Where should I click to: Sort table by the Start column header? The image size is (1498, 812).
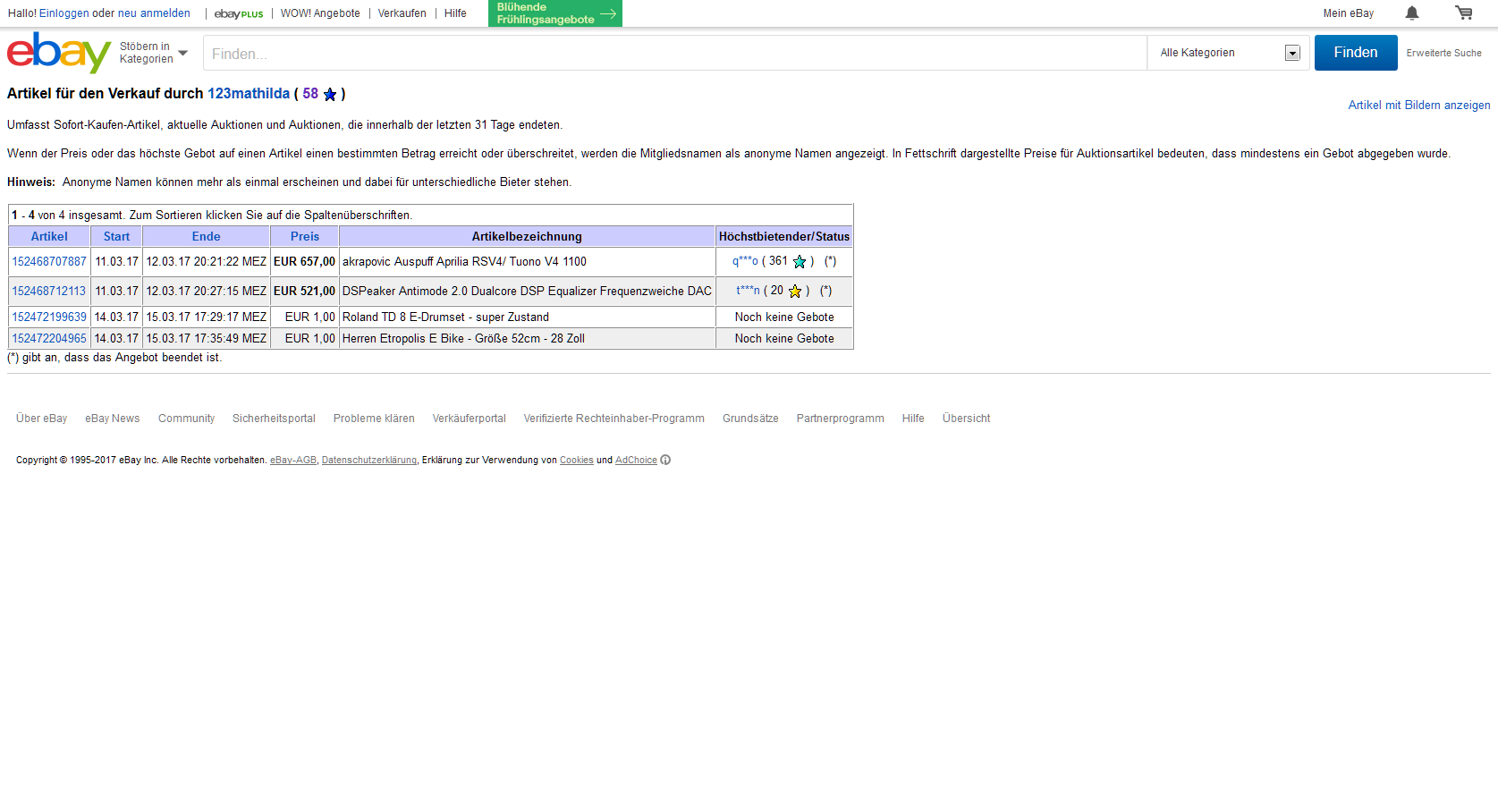tap(116, 237)
